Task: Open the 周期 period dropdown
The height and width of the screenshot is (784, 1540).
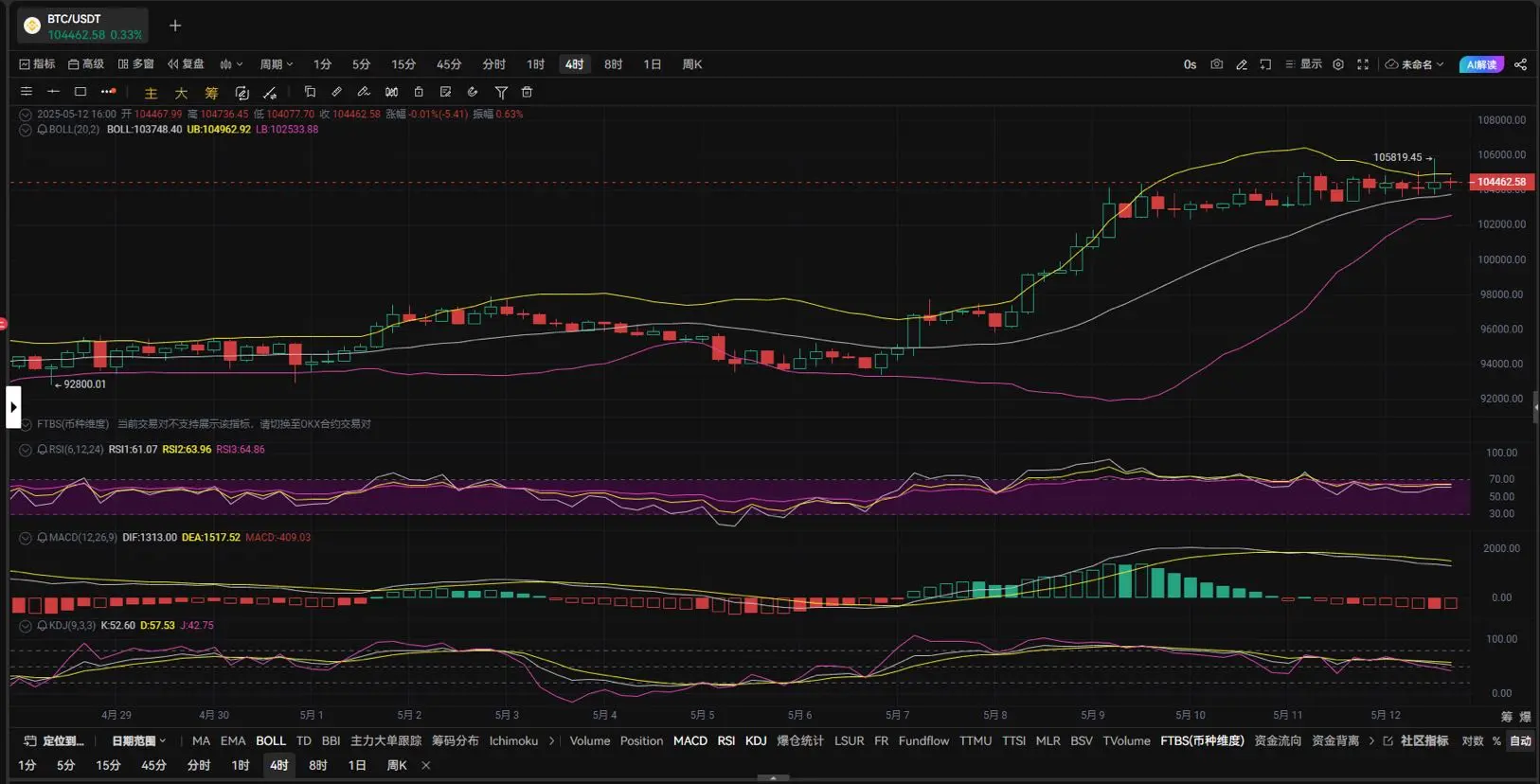Action: (277, 64)
